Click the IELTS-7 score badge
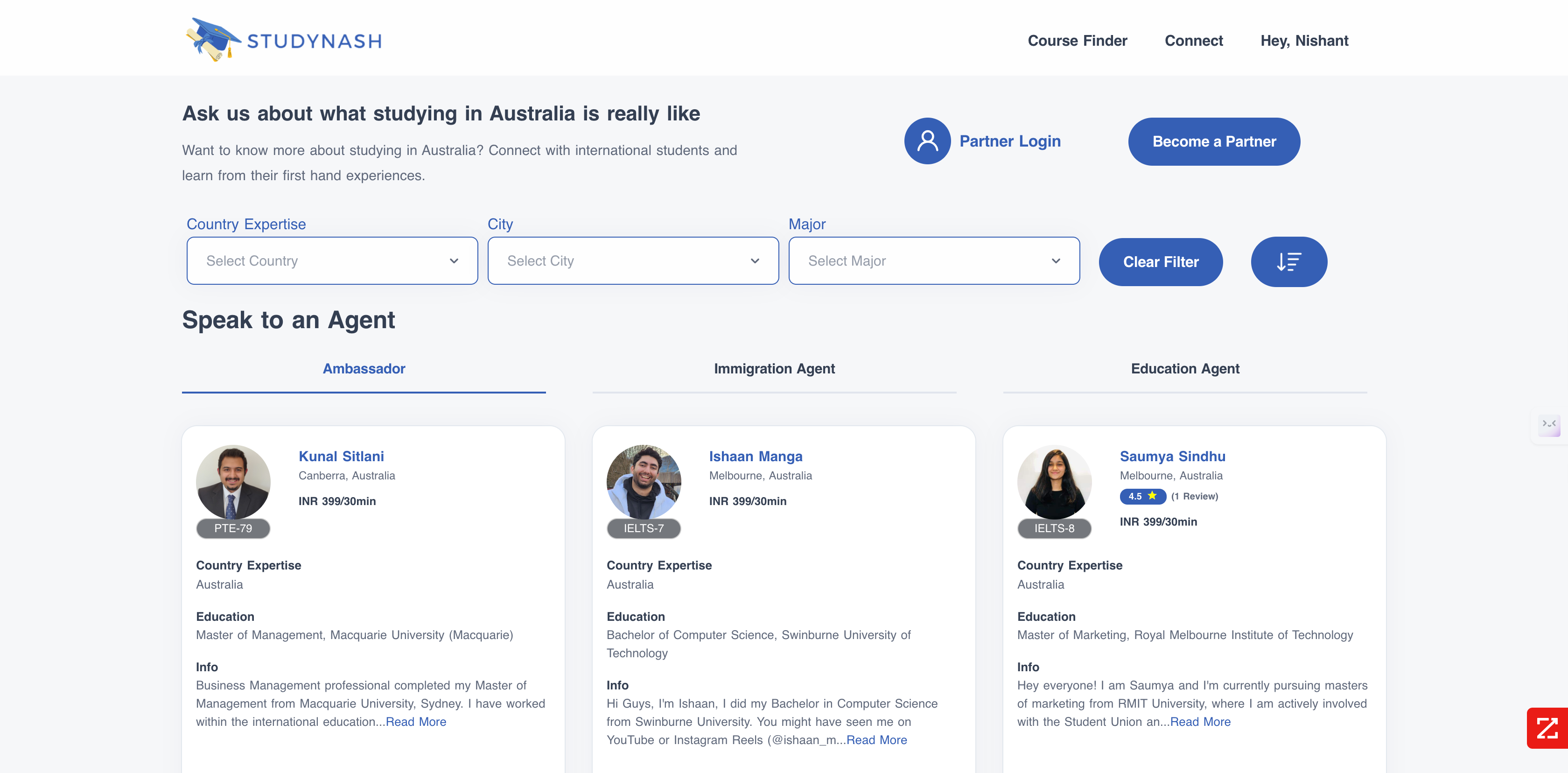Viewport: 1568px width, 773px height. pos(644,528)
